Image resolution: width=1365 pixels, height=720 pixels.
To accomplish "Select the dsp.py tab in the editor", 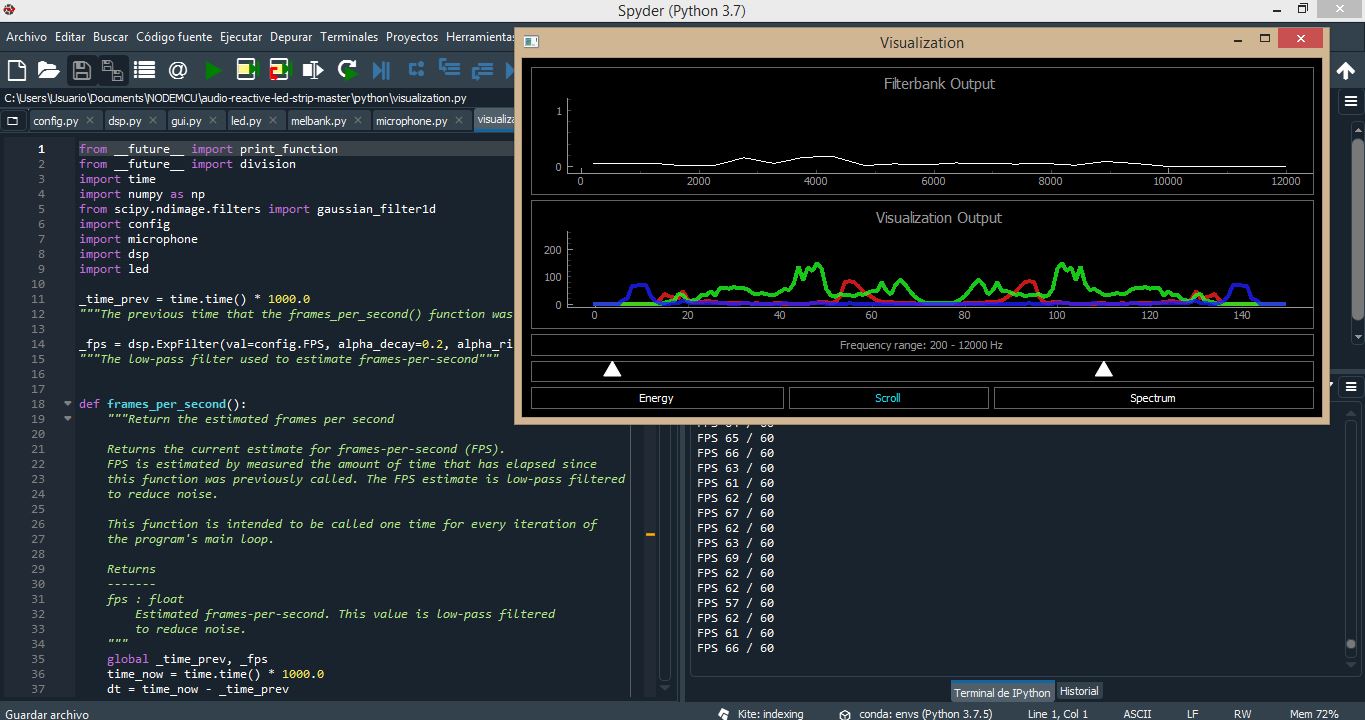I will click(125, 119).
